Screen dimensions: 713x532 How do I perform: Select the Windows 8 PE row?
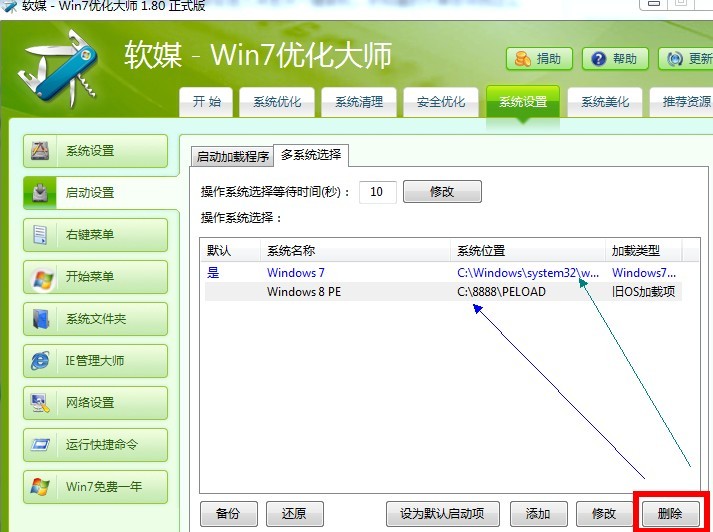(443, 291)
